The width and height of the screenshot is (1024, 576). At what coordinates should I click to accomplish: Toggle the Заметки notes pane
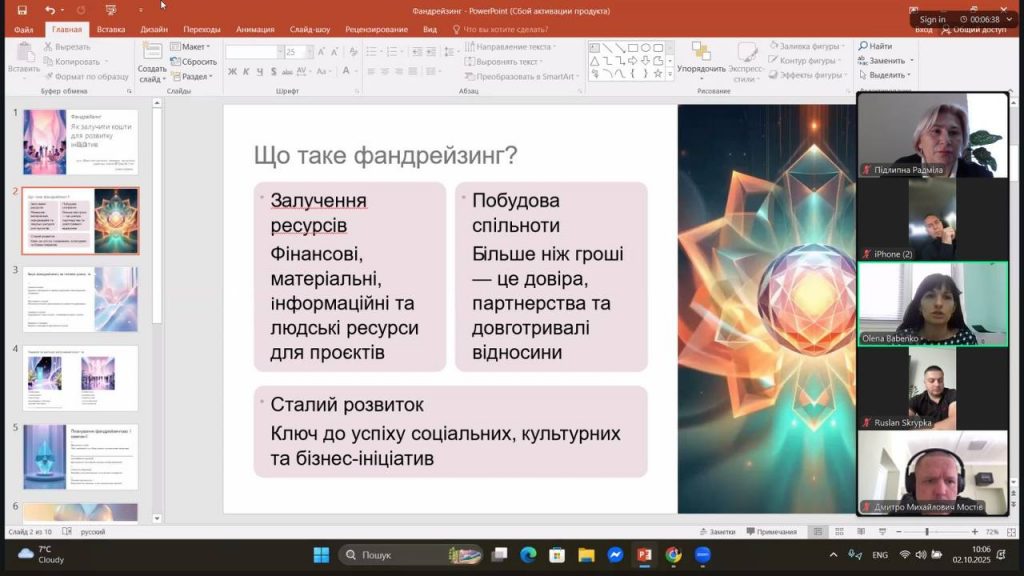coord(717,532)
